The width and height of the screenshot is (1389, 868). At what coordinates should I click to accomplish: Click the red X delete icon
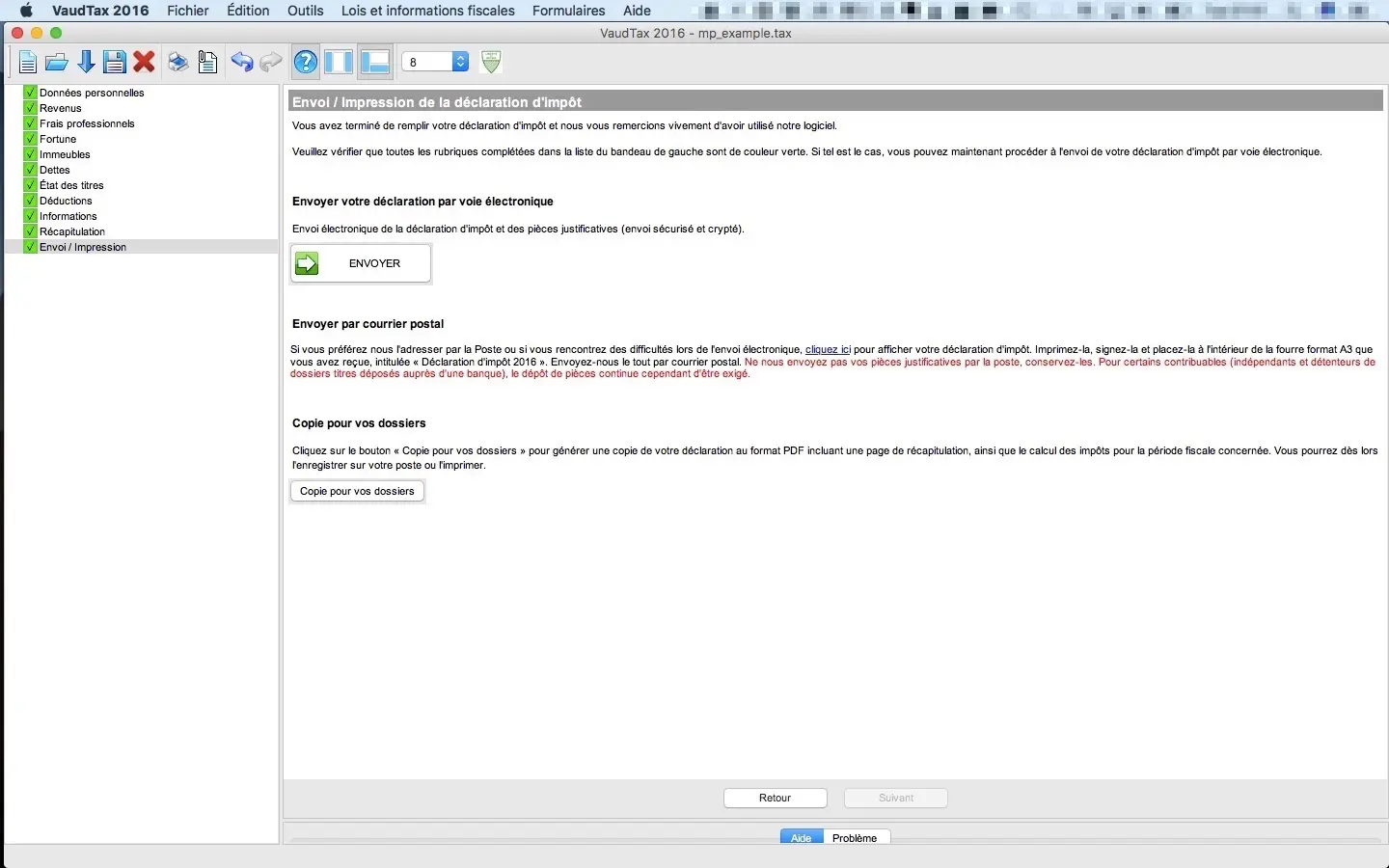(x=145, y=63)
